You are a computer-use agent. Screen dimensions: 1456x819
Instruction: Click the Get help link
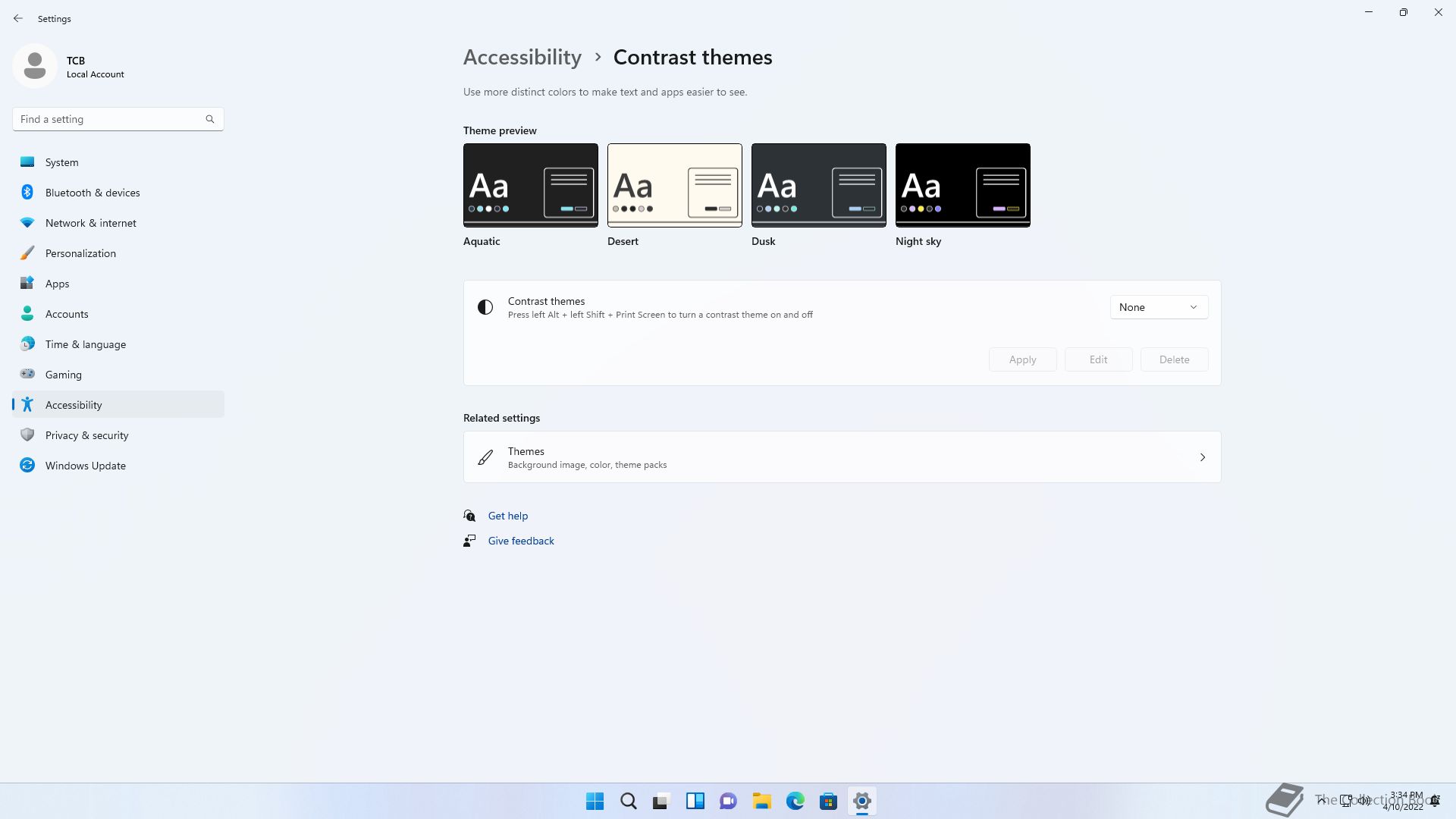click(507, 516)
